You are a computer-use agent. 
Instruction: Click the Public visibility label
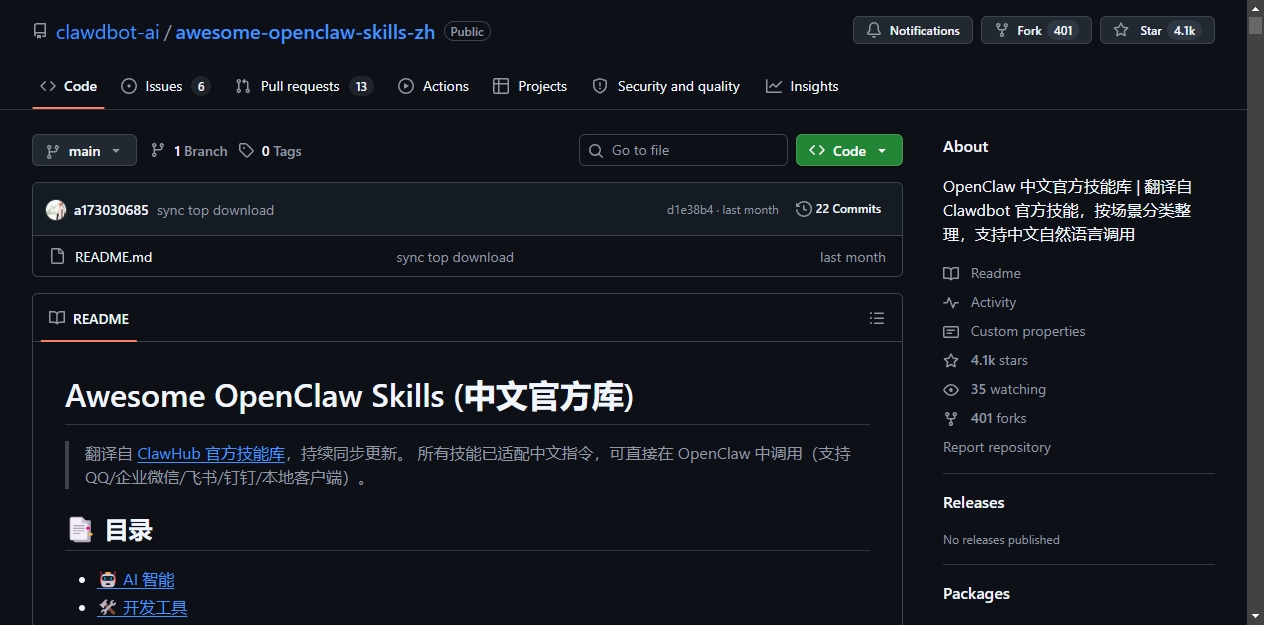(467, 31)
